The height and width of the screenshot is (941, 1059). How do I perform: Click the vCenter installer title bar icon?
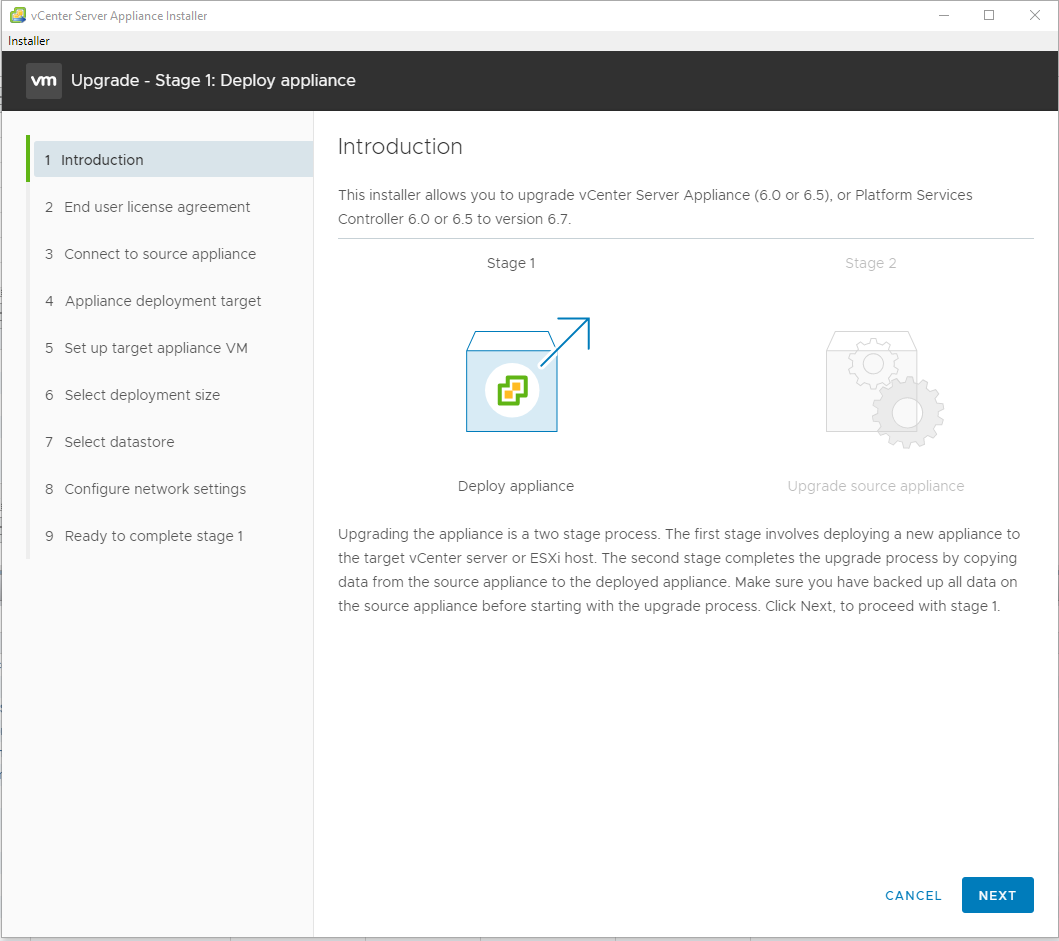[17, 16]
